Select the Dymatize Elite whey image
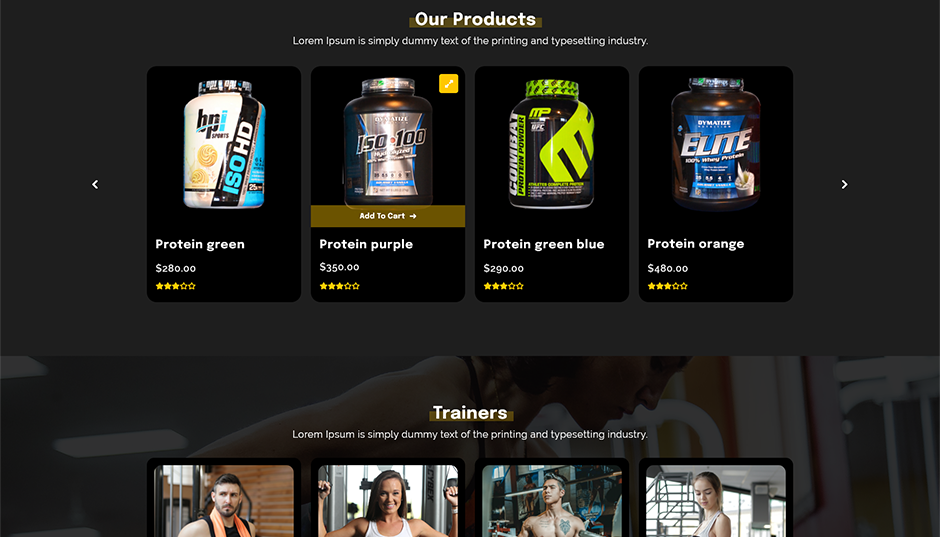940x537 pixels. 716,143
